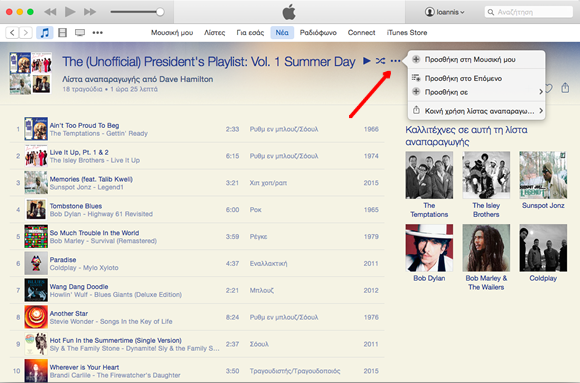
Task: Click the Αναζήτηση search field
Action: (529, 12)
